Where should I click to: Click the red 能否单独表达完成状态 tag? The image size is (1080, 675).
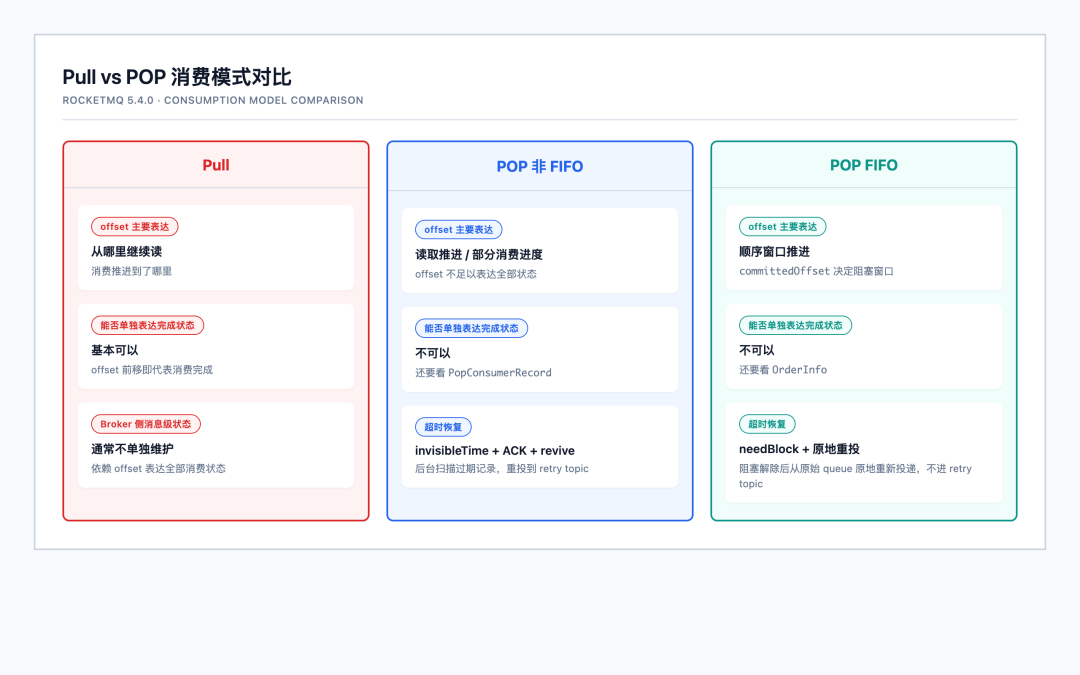[147, 325]
